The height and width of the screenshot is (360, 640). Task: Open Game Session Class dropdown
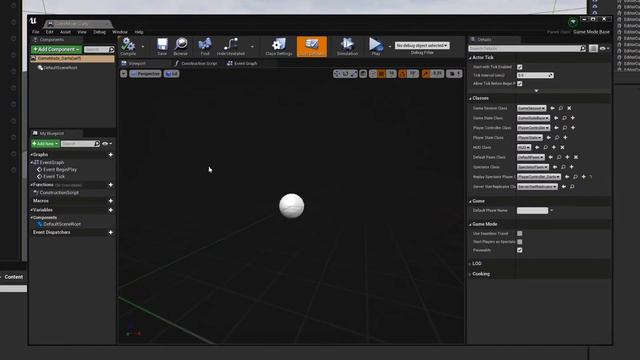(x=531, y=108)
